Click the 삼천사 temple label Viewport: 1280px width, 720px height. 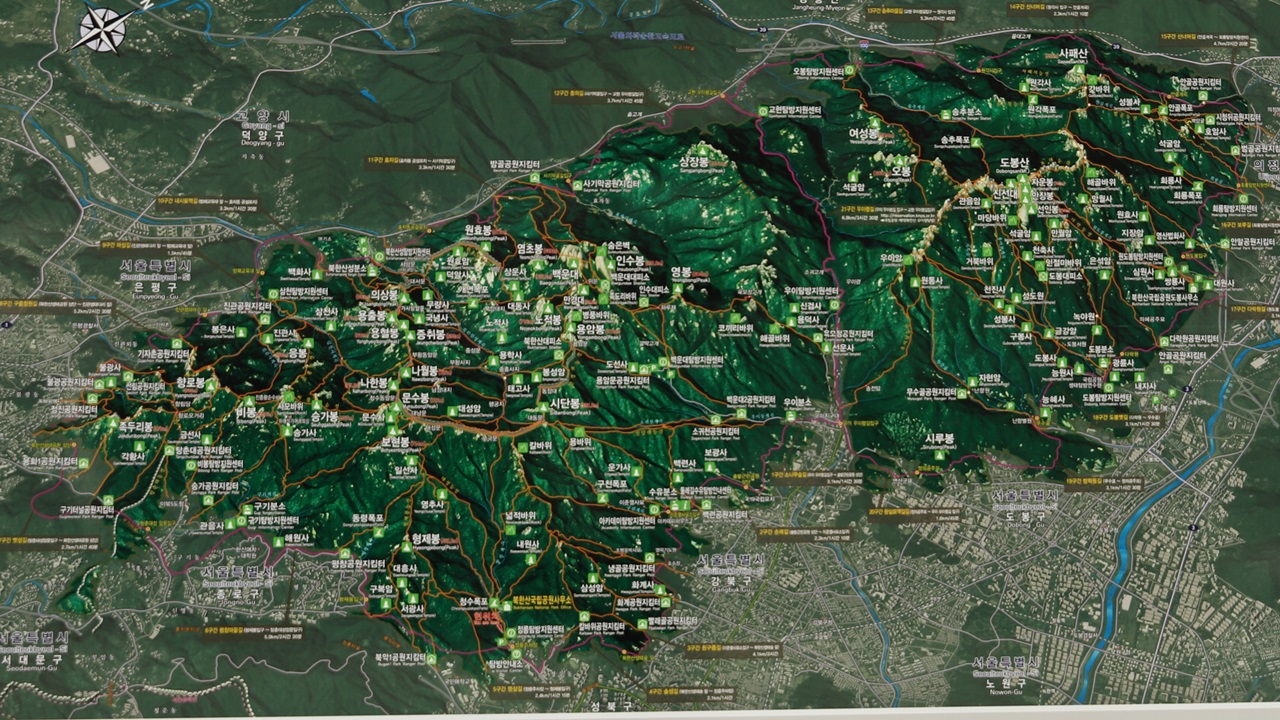325,311
